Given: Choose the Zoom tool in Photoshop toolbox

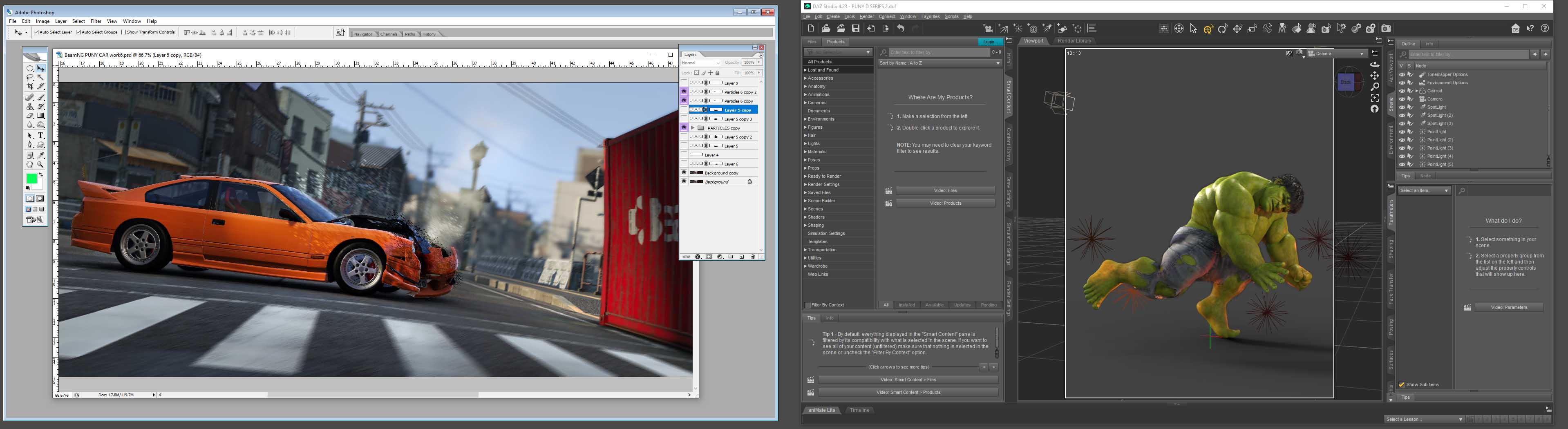Looking at the screenshot, I should coord(41,165).
